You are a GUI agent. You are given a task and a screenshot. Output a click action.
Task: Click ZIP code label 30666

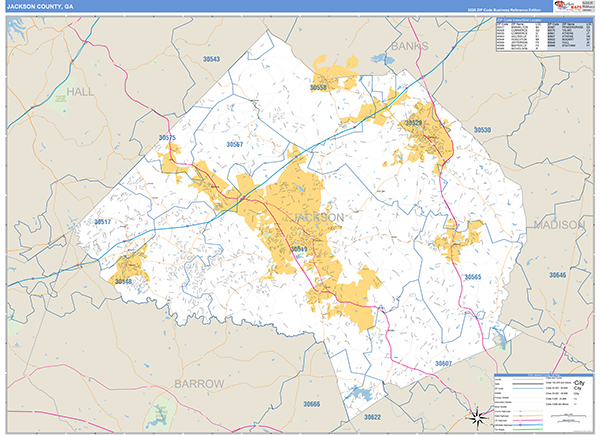311,404
